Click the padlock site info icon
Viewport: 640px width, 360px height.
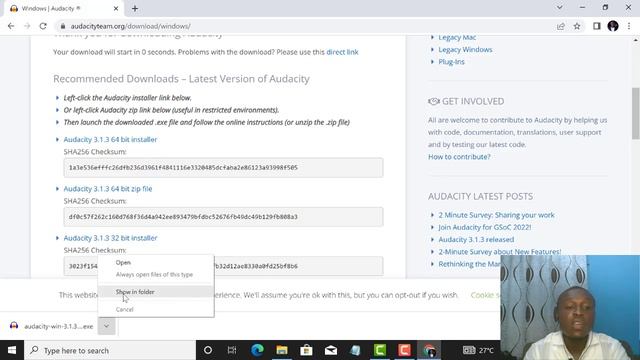62,26
